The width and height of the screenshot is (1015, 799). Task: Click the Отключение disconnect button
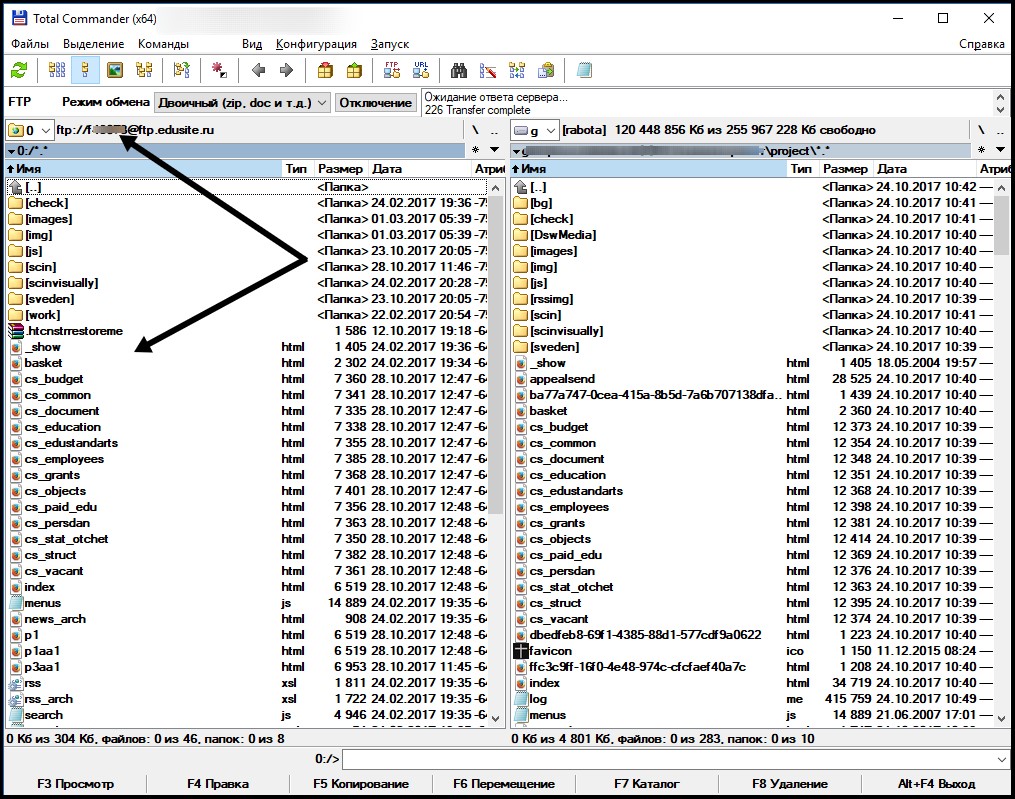tap(375, 102)
